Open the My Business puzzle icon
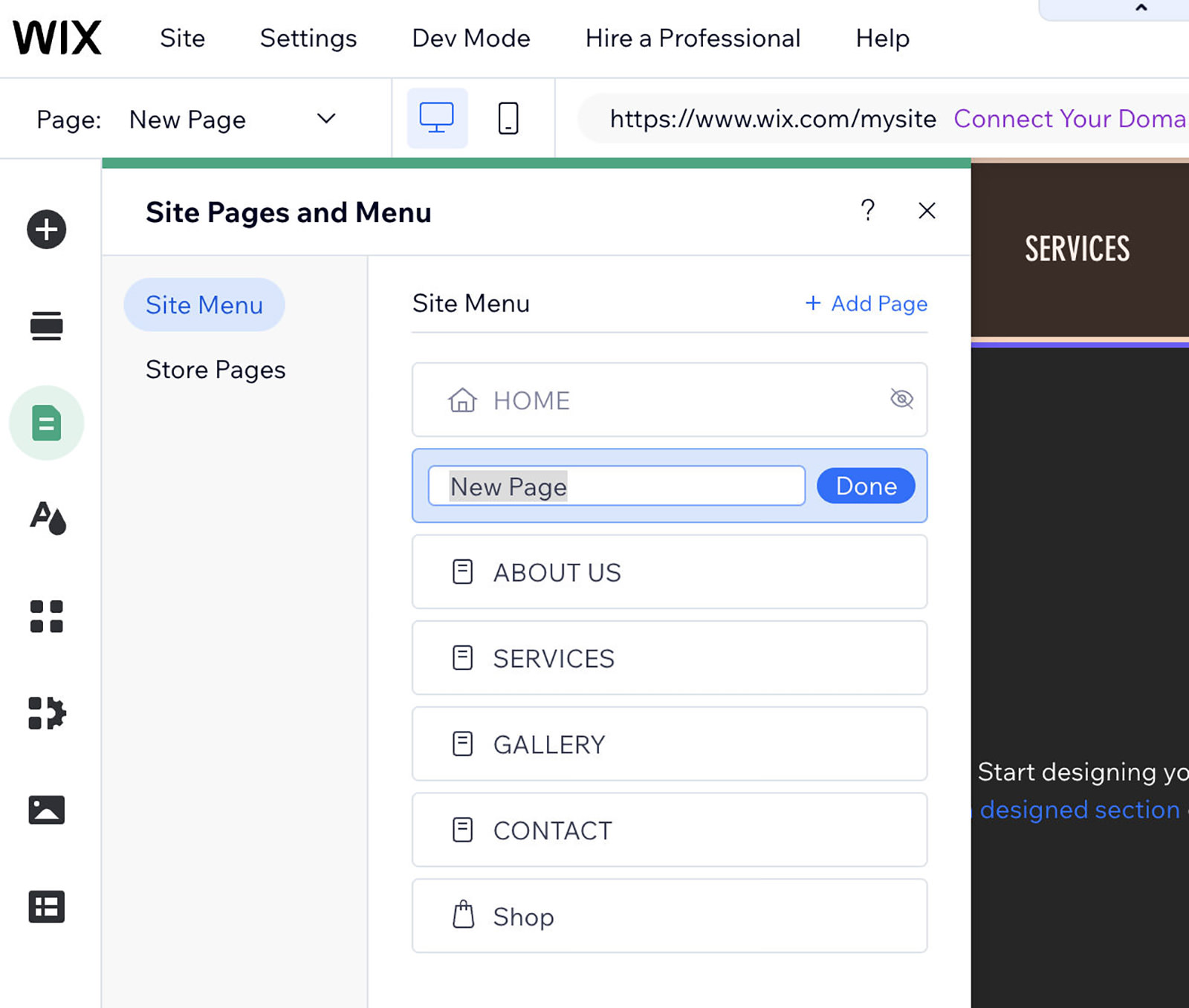Screen dimensions: 1189x1008 click(x=47, y=713)
